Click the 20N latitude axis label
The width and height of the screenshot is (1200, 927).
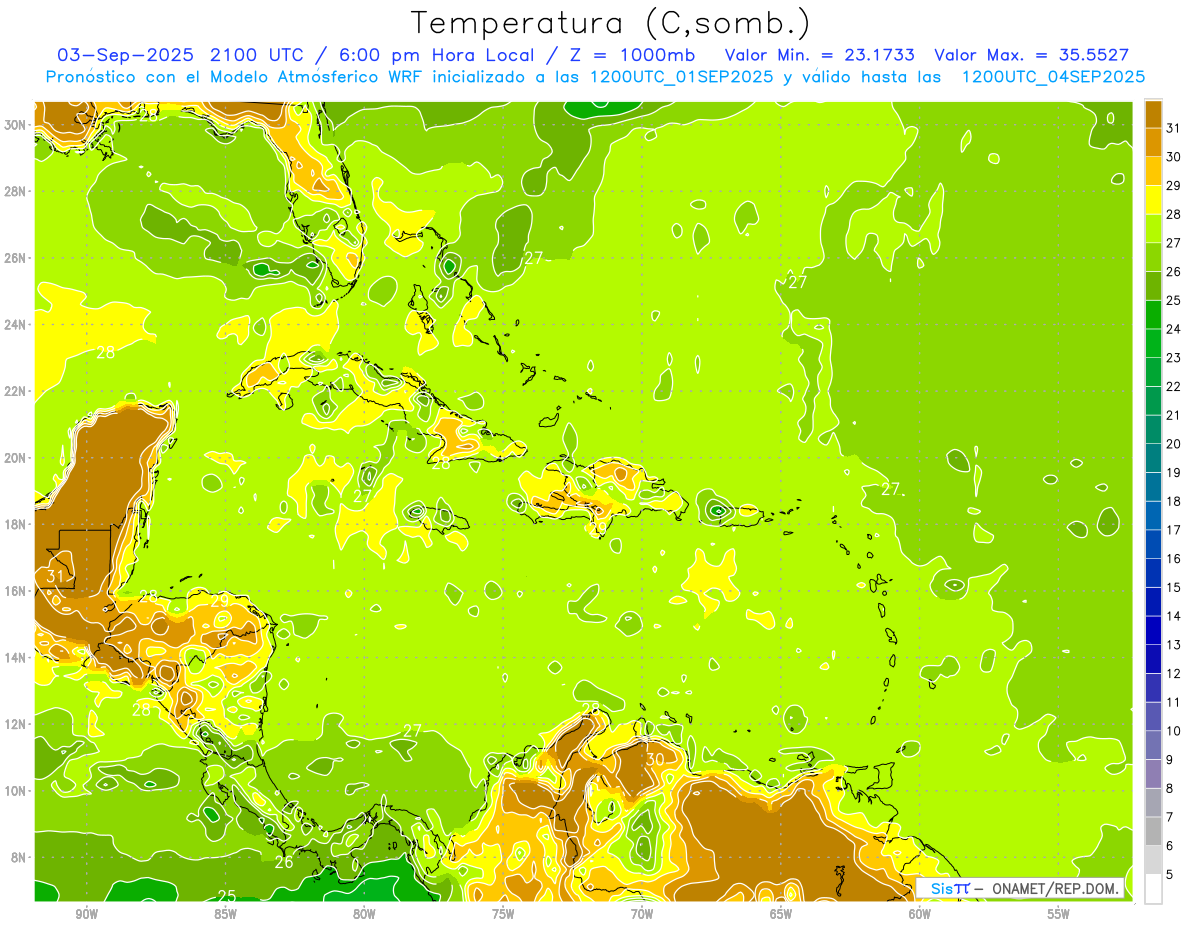click(x=15, y=458)
